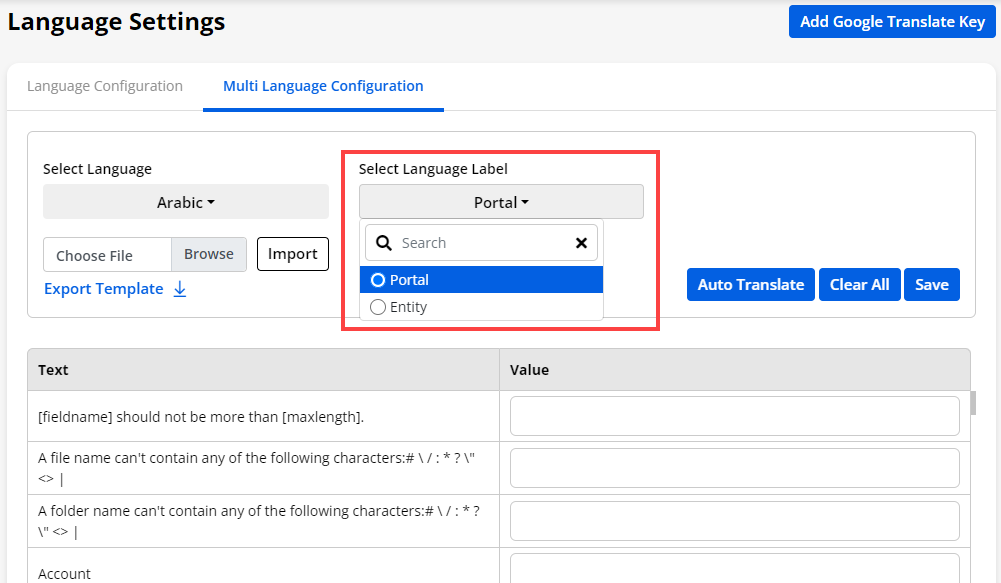Focus the Search field in the dropdown

[x=485, y=243]
